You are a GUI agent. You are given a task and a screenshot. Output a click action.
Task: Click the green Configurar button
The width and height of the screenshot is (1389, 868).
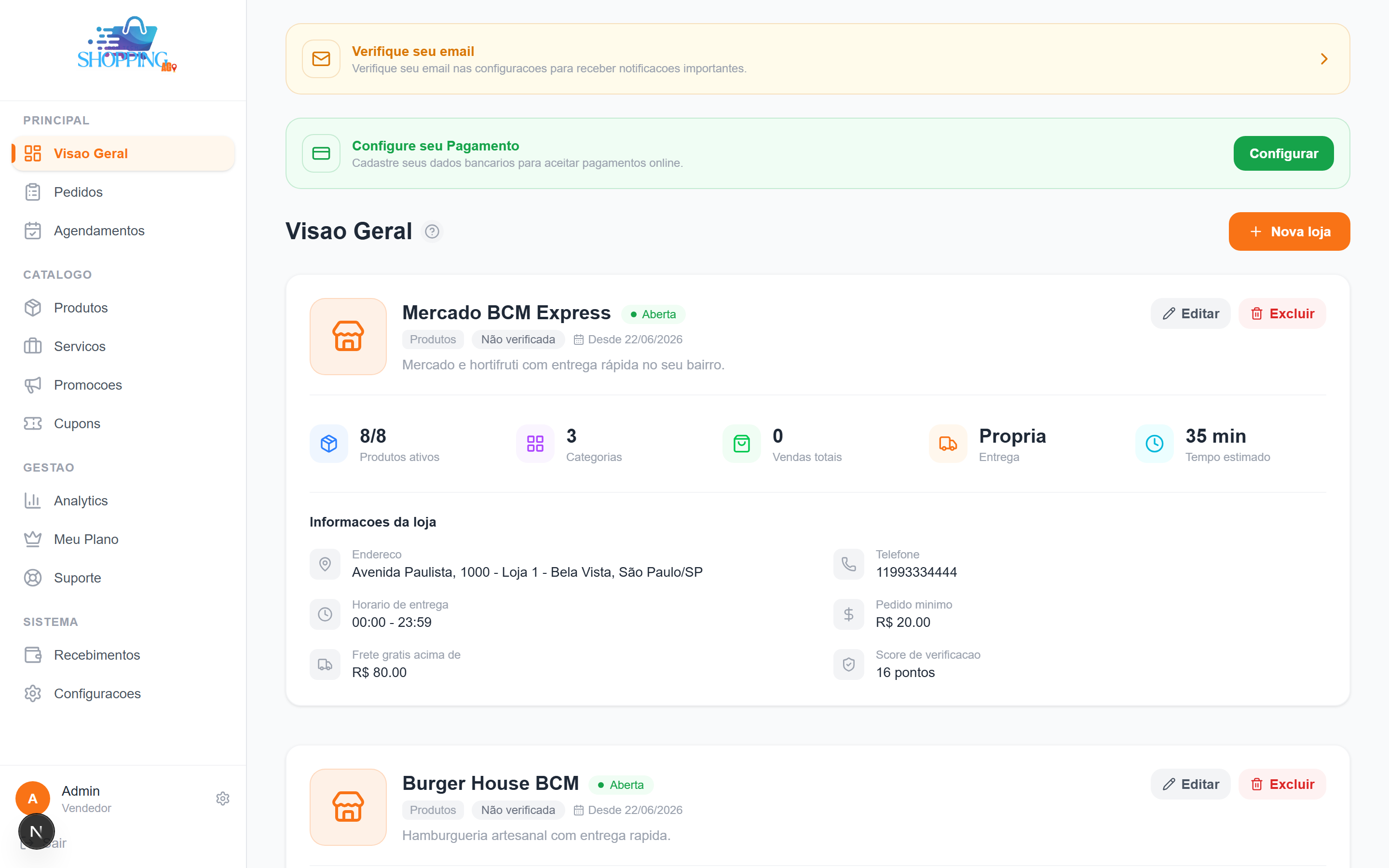coord(1283,153)
